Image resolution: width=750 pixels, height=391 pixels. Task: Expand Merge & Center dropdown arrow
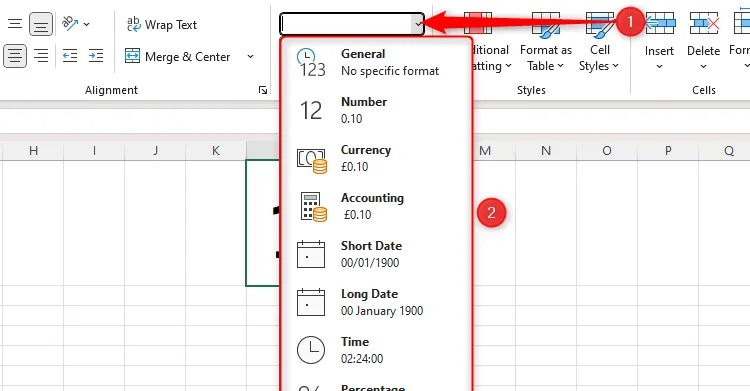(x=250, y=56)
